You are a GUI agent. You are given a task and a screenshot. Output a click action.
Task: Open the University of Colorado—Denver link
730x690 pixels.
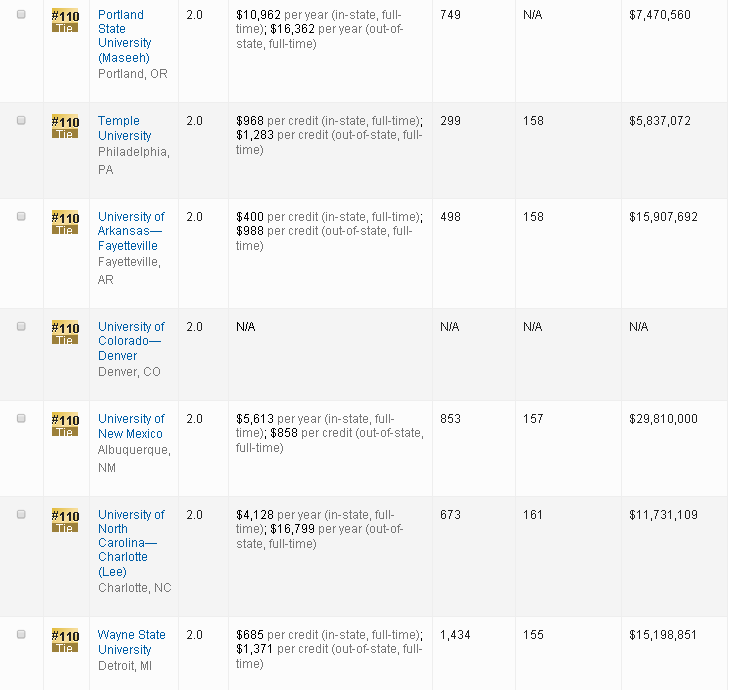tap(129, 341)
